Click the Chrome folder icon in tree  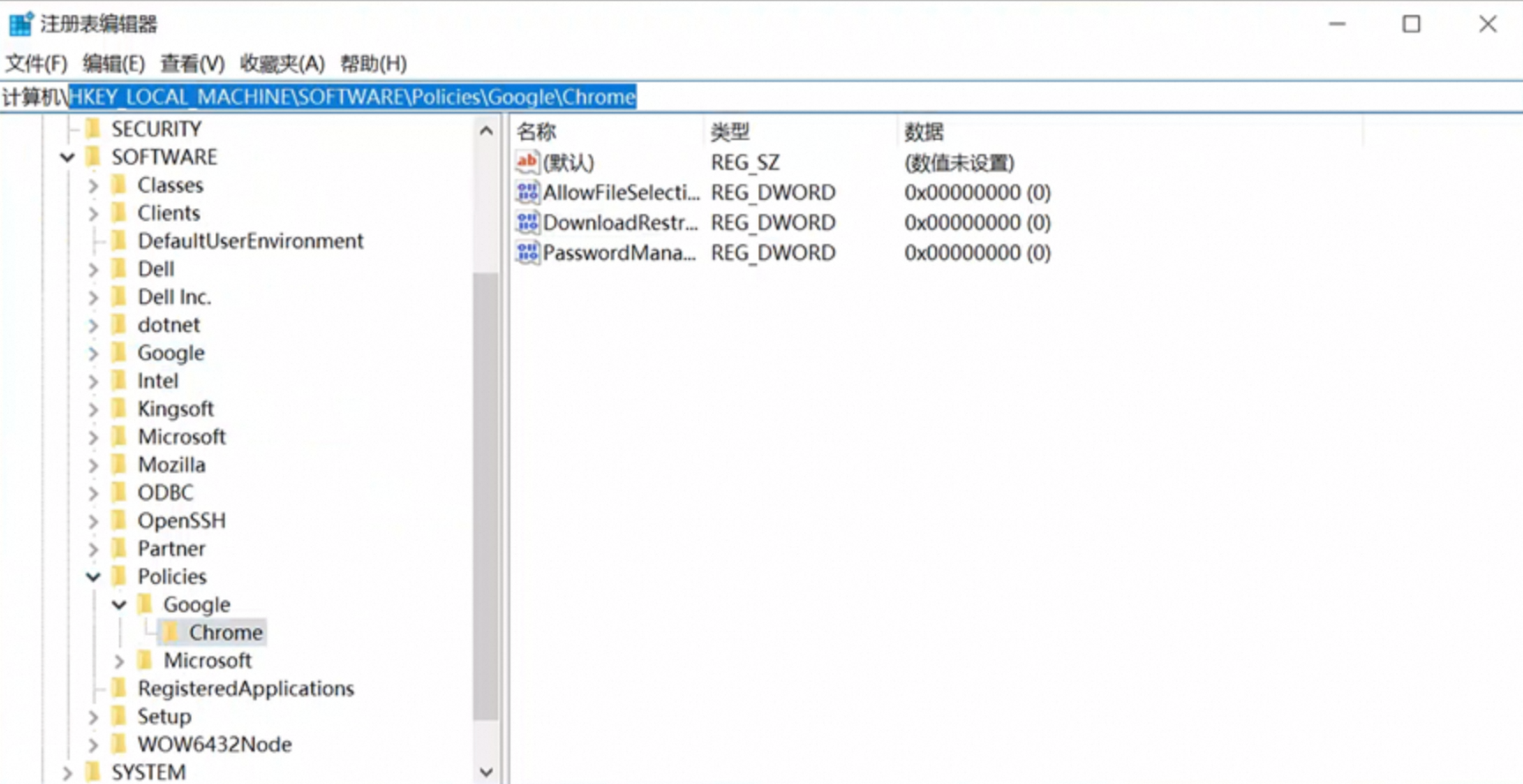171,632
